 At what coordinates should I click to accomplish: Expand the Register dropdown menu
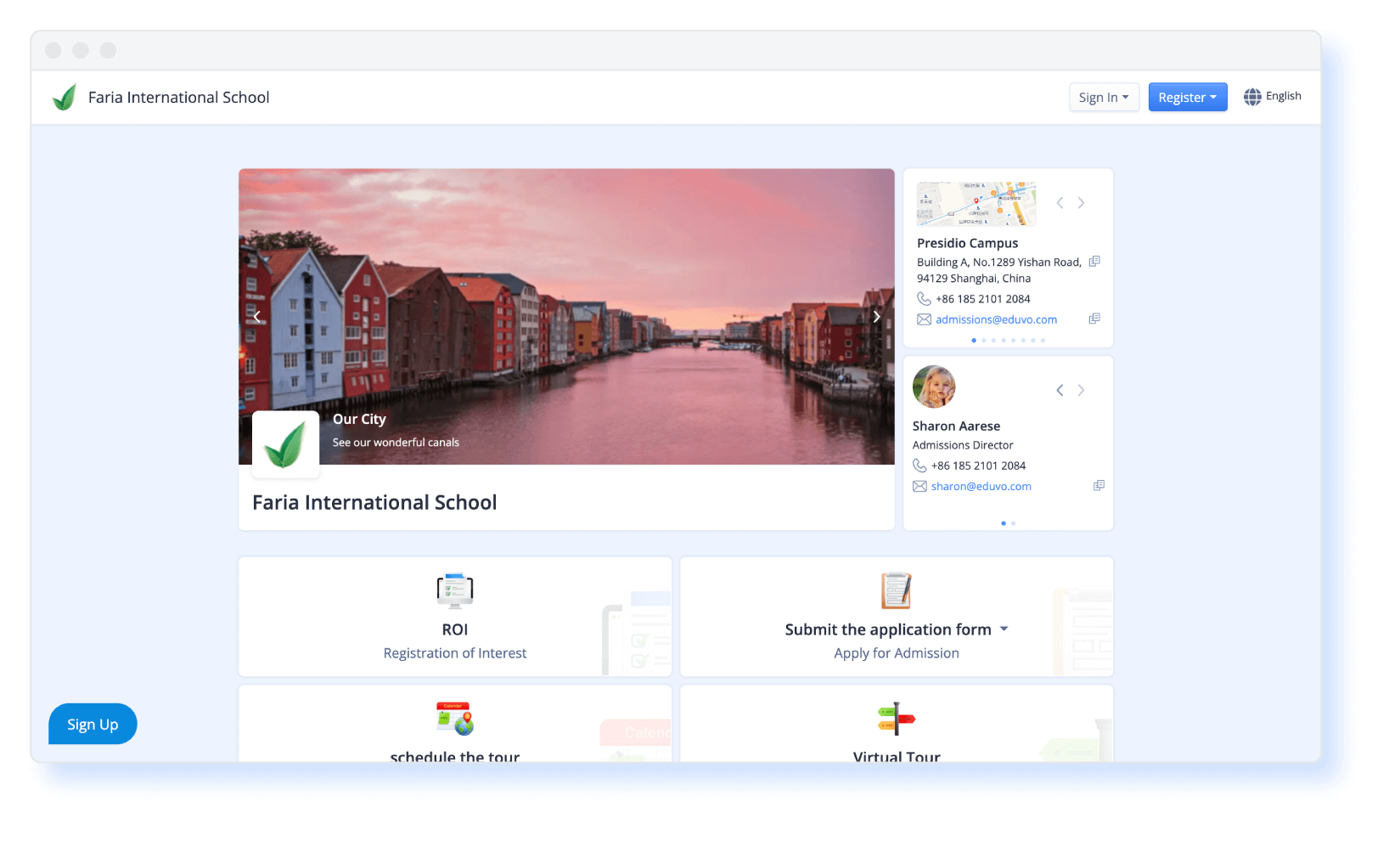pos(1187,98)
